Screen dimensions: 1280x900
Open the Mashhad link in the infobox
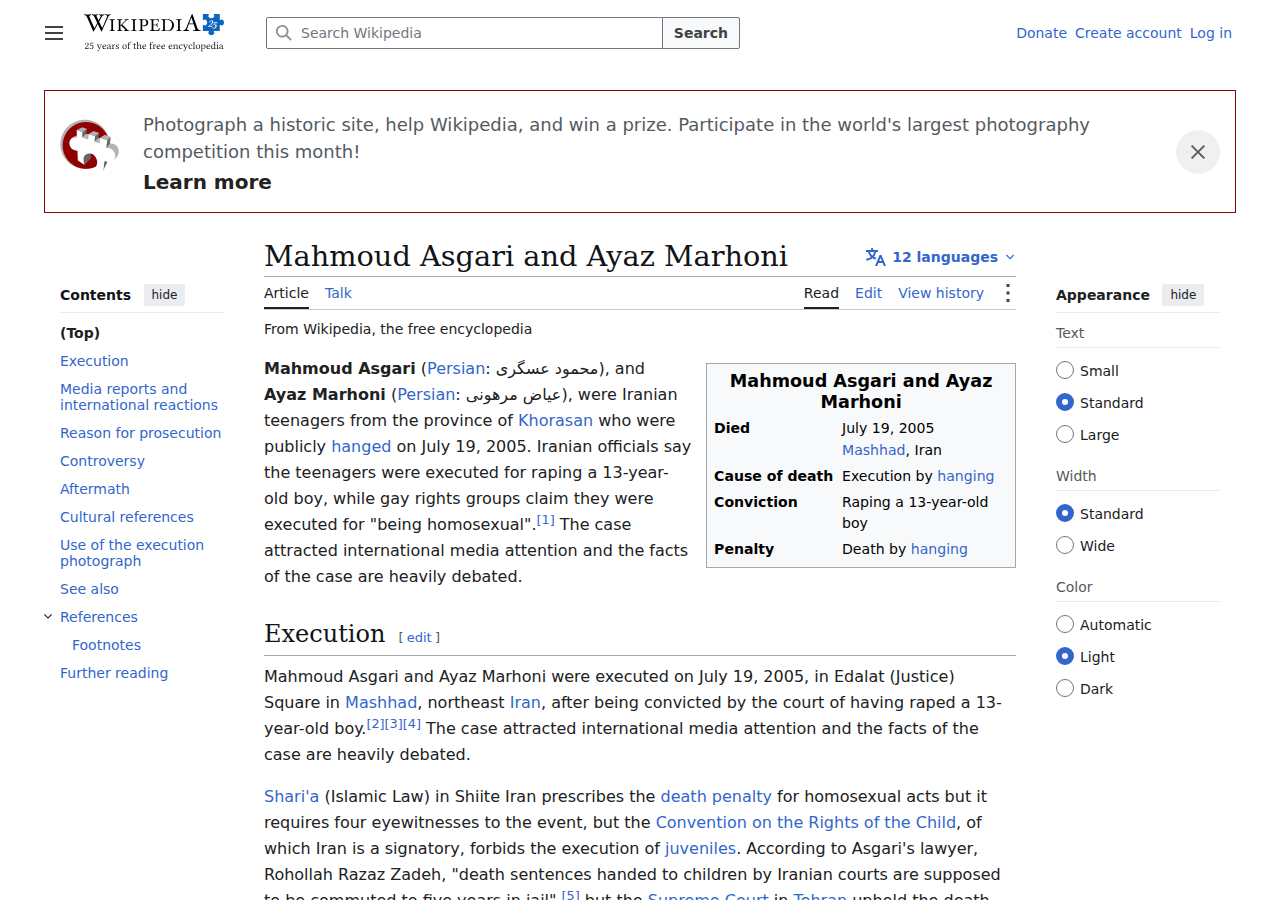click(x=873, y=450)
